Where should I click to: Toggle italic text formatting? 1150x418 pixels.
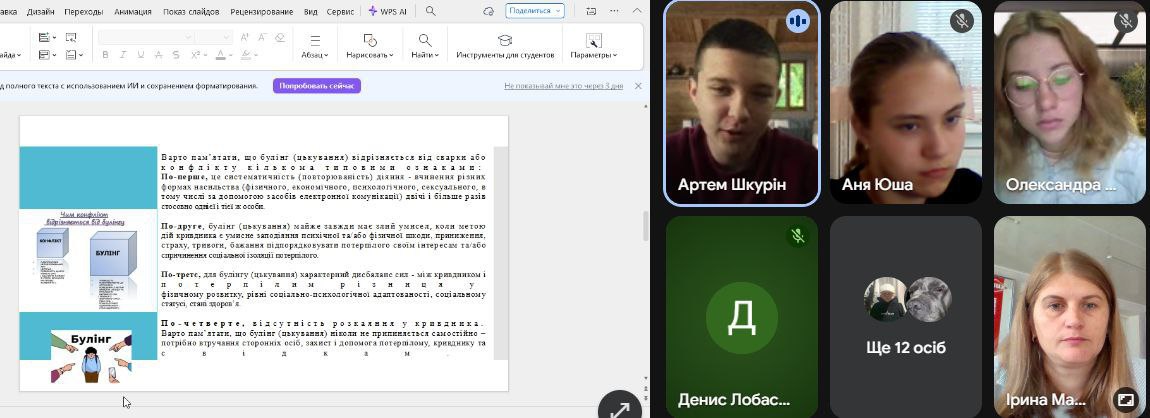122,55
